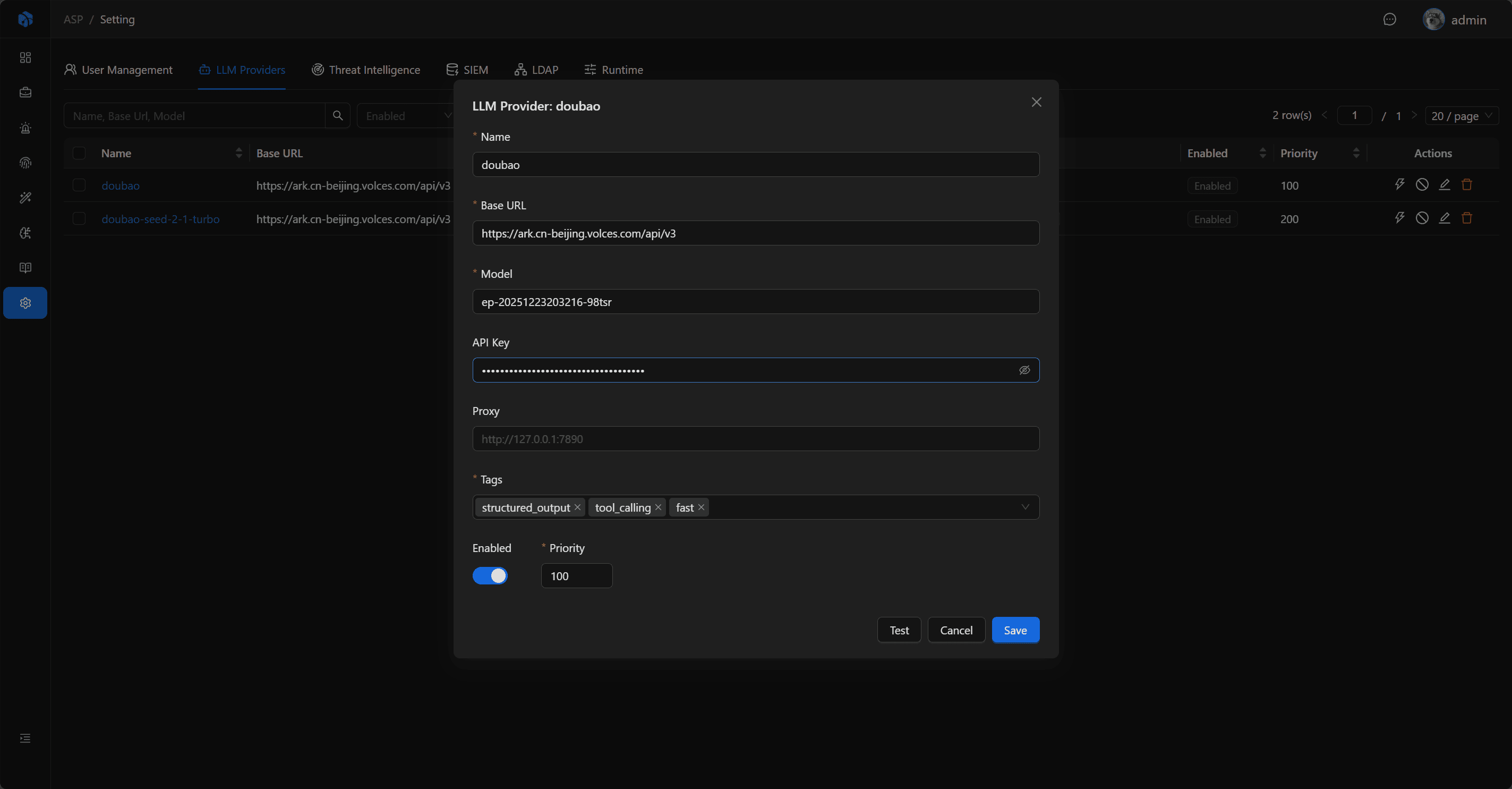Focus the API Key field

[755, 370]
